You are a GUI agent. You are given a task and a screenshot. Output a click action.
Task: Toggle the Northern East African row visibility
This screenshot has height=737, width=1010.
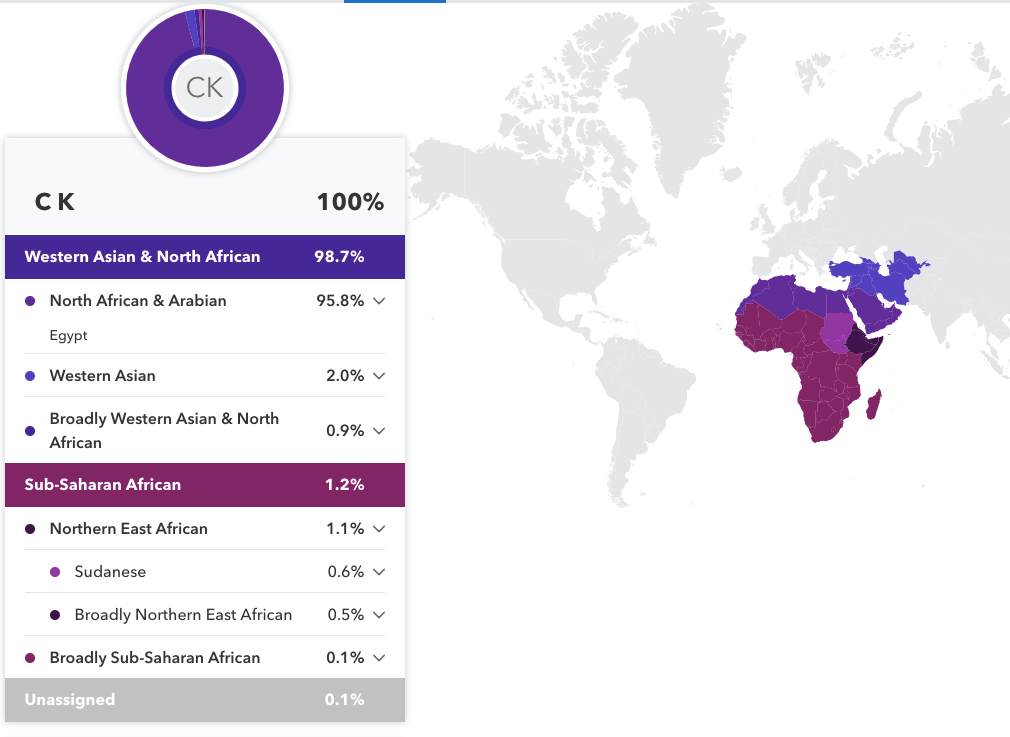click(378, 529)
